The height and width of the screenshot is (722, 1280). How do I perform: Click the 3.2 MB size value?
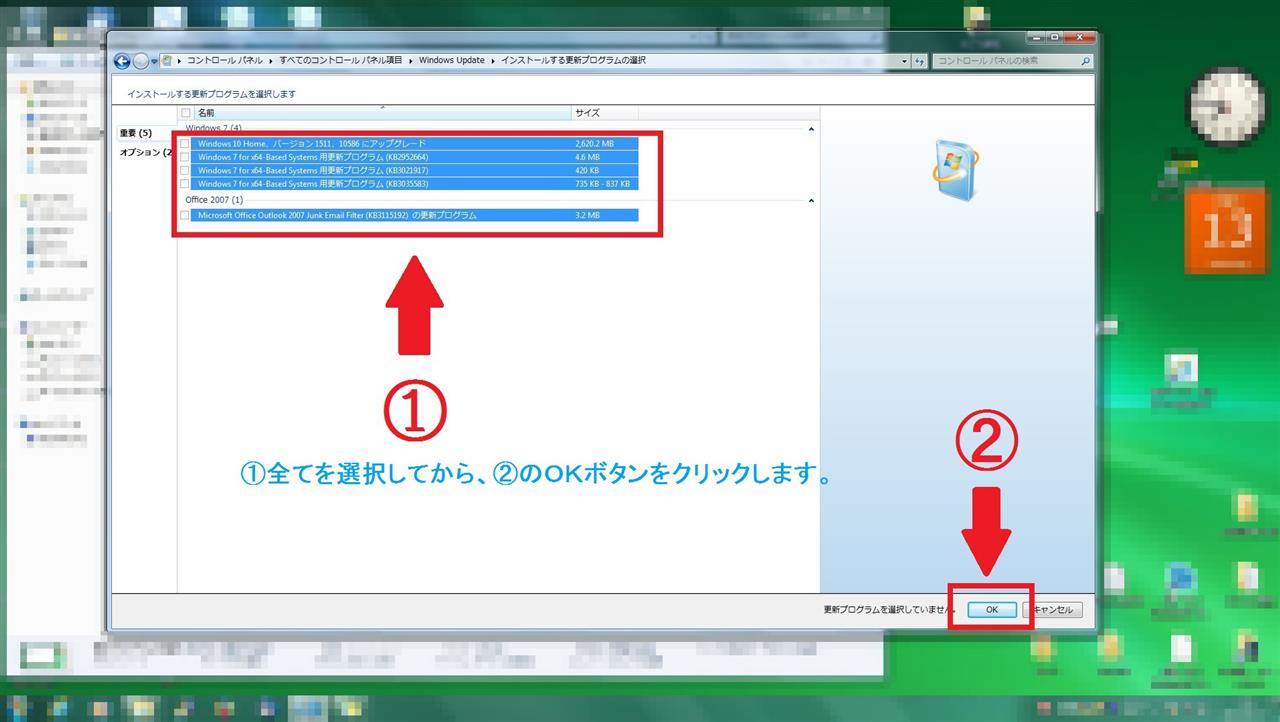coord(587,215)
